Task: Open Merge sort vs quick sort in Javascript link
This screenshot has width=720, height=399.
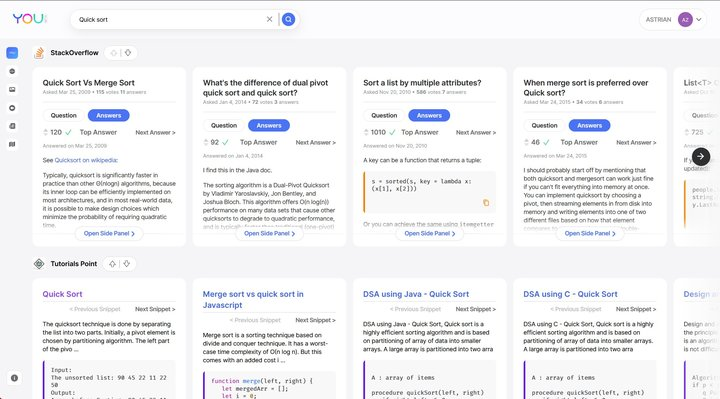Action: point(253,299)
